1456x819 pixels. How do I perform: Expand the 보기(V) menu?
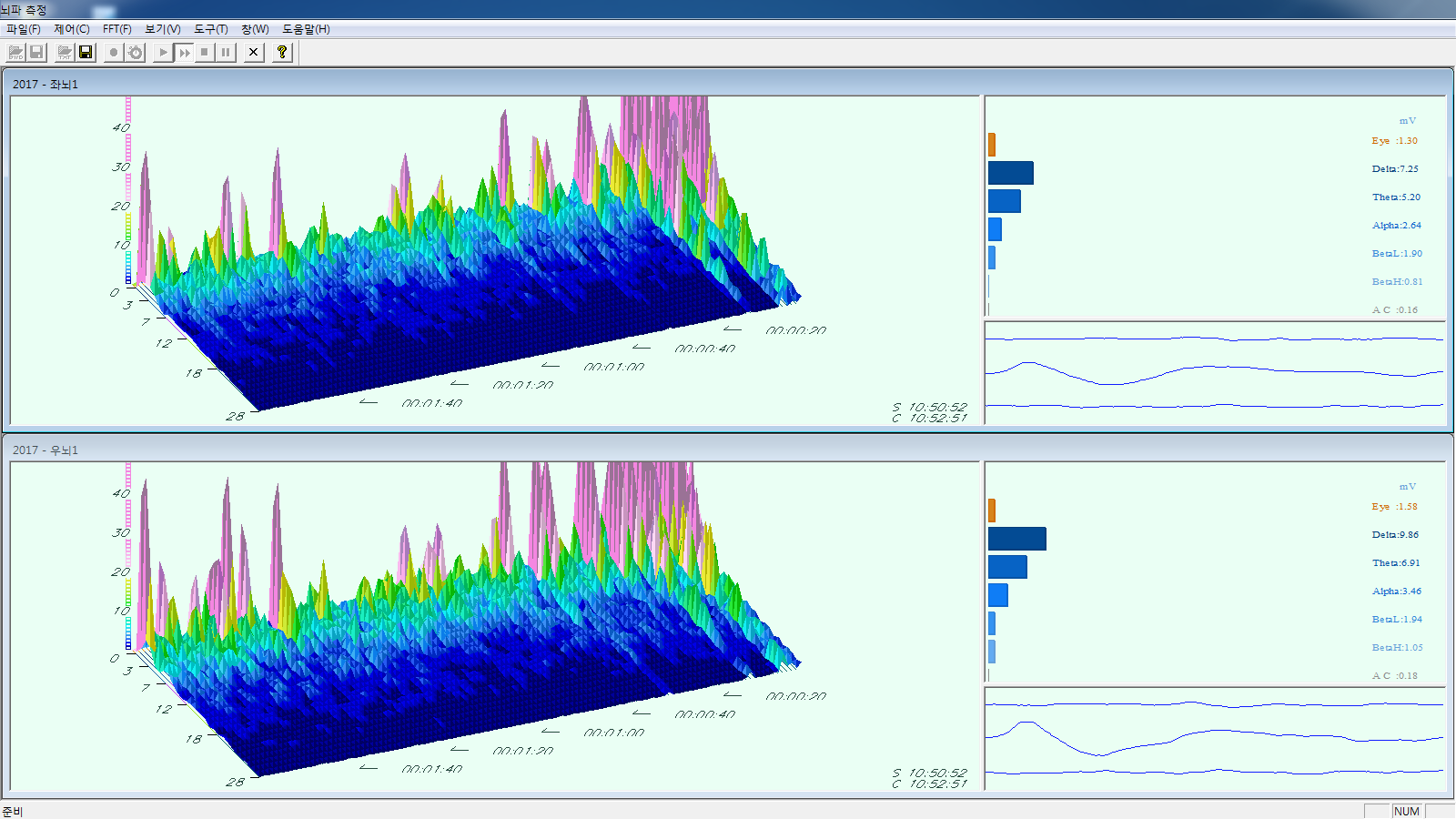(x=163, y=29)
